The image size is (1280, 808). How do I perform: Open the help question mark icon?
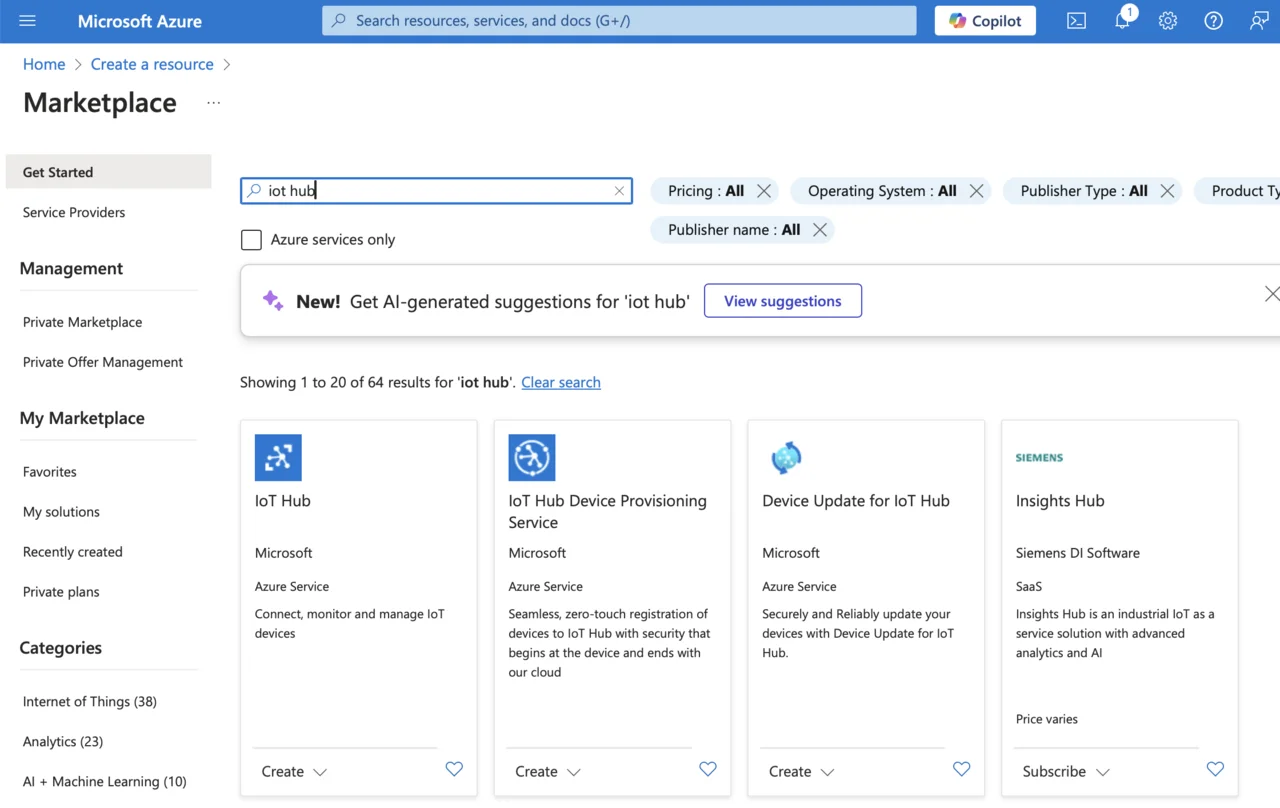tap(1213, 21)
